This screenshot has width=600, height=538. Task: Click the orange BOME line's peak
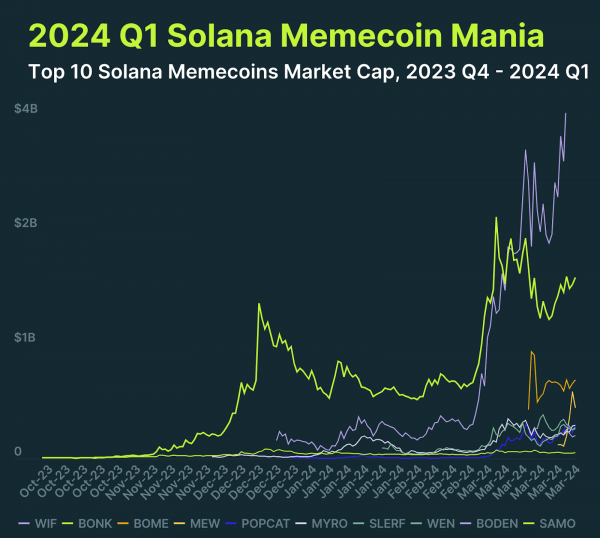pos(531,351)
